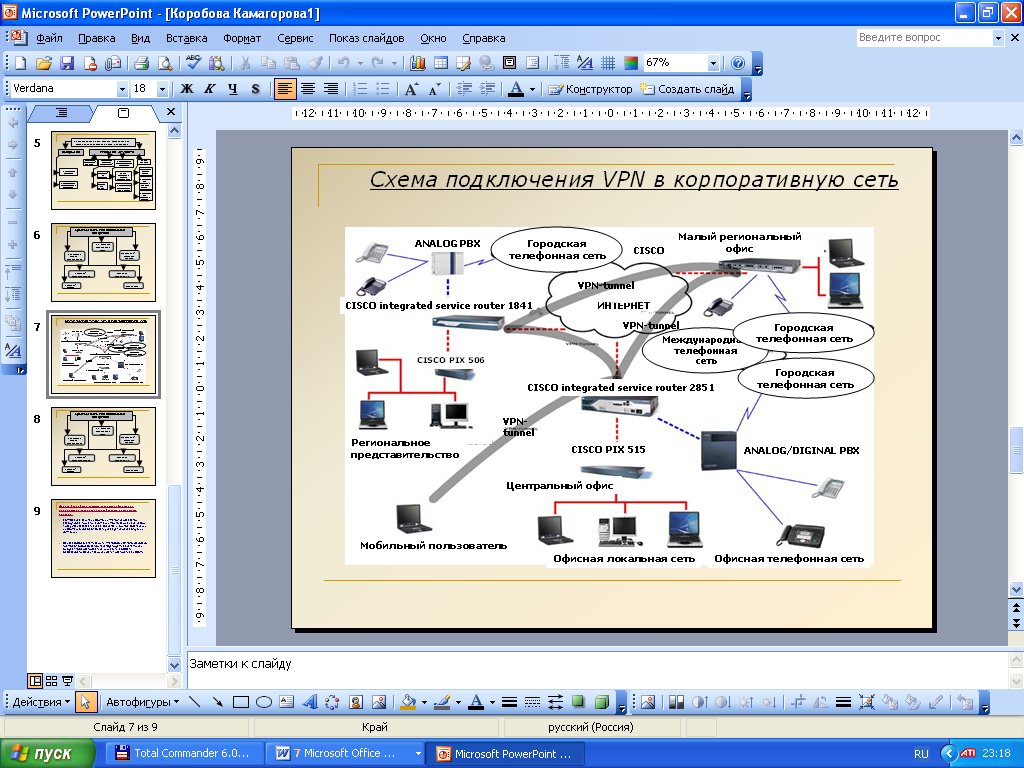Insert a text box from drawing toolbar

tap(287, 702)
